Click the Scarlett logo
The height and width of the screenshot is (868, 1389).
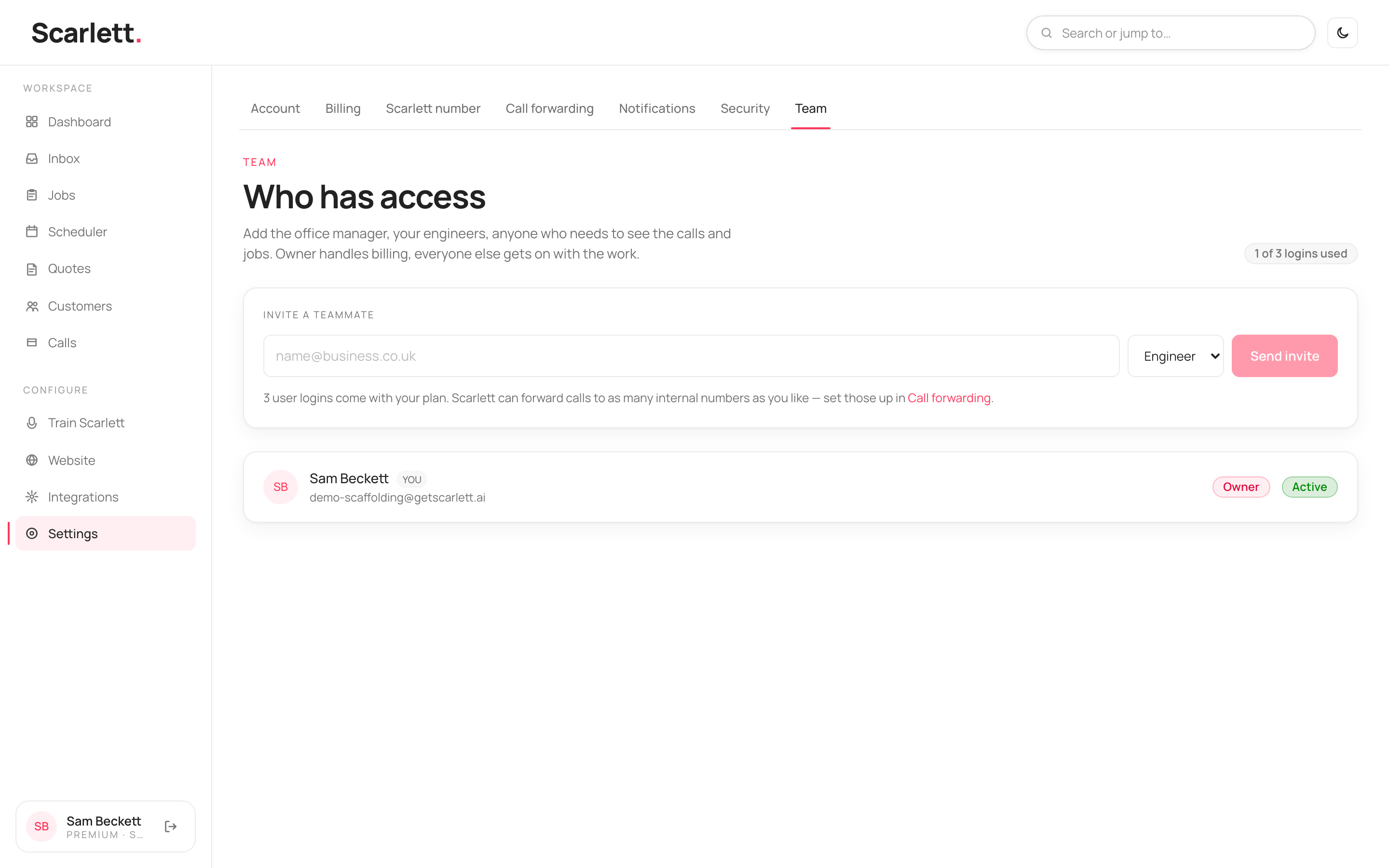tap(86, 33)
